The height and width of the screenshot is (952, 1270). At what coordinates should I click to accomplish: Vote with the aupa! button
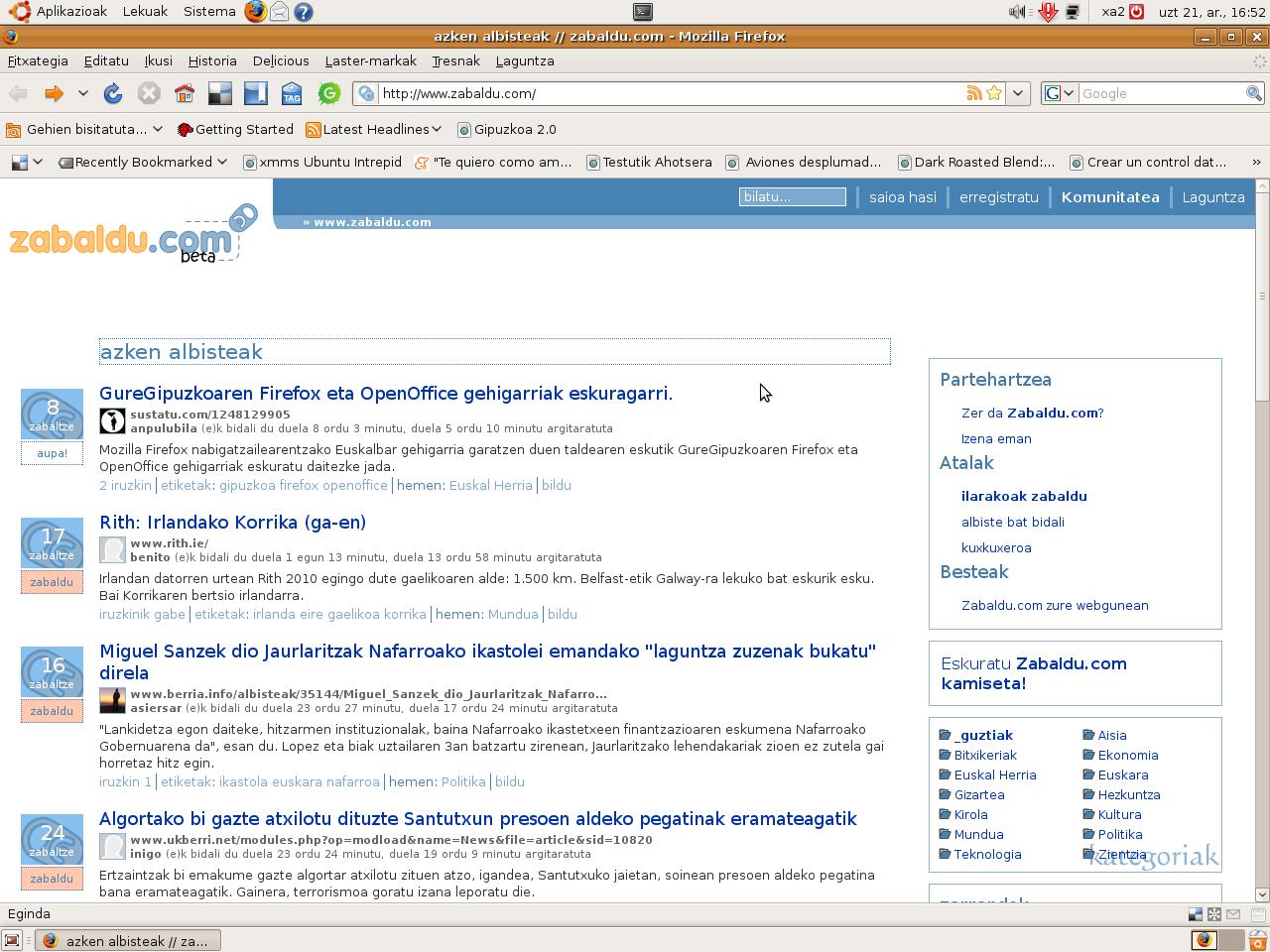pyautogui.click(x=52, y=453)
